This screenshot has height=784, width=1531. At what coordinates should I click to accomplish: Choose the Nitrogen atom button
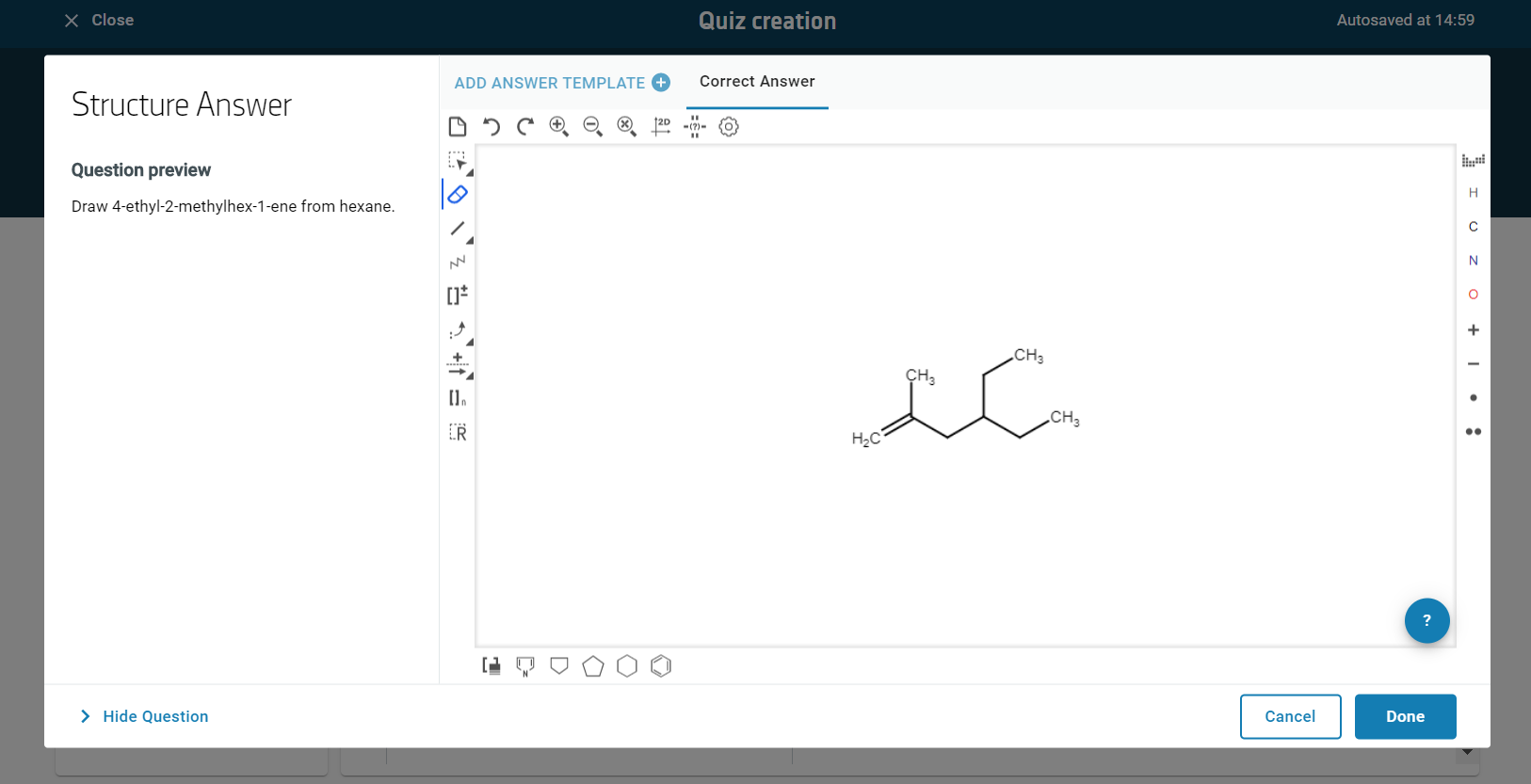tap(1474, 261)
